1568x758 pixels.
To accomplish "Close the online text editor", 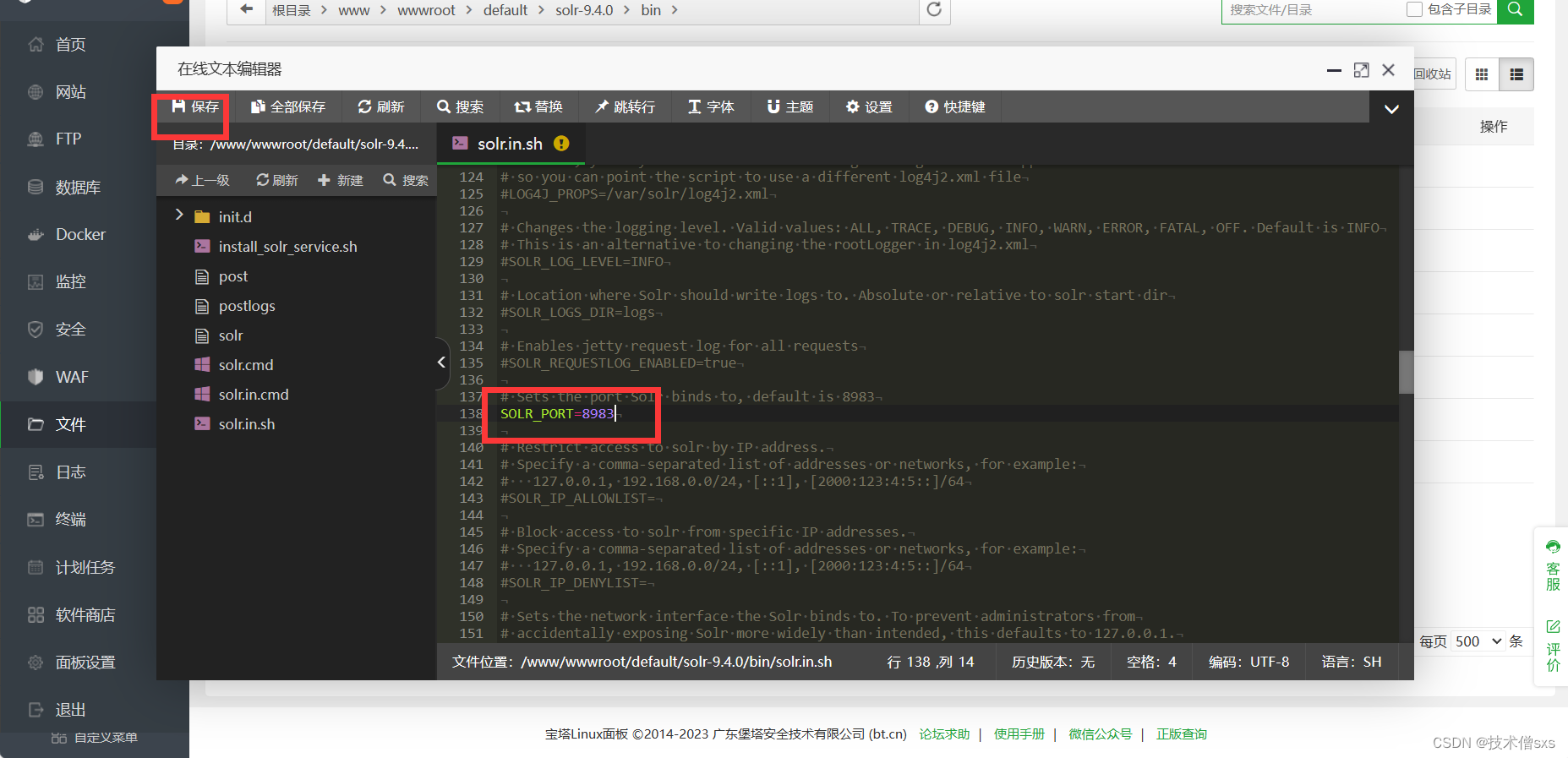I will click(1388, 70).
